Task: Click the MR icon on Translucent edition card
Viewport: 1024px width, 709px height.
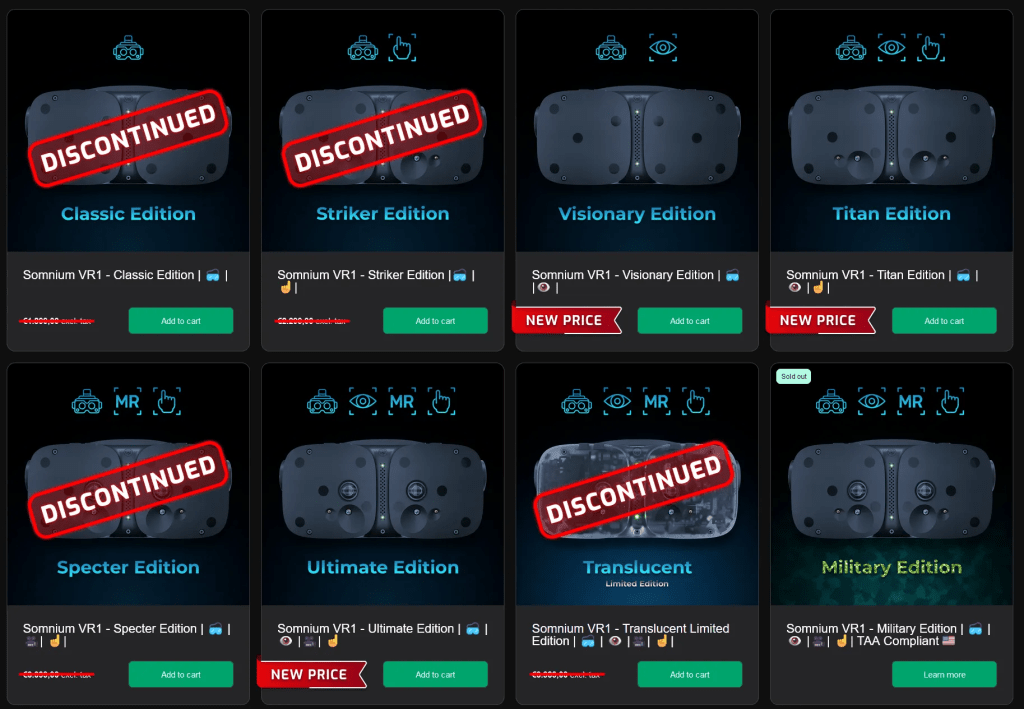Action: click(x=656, y=402)
